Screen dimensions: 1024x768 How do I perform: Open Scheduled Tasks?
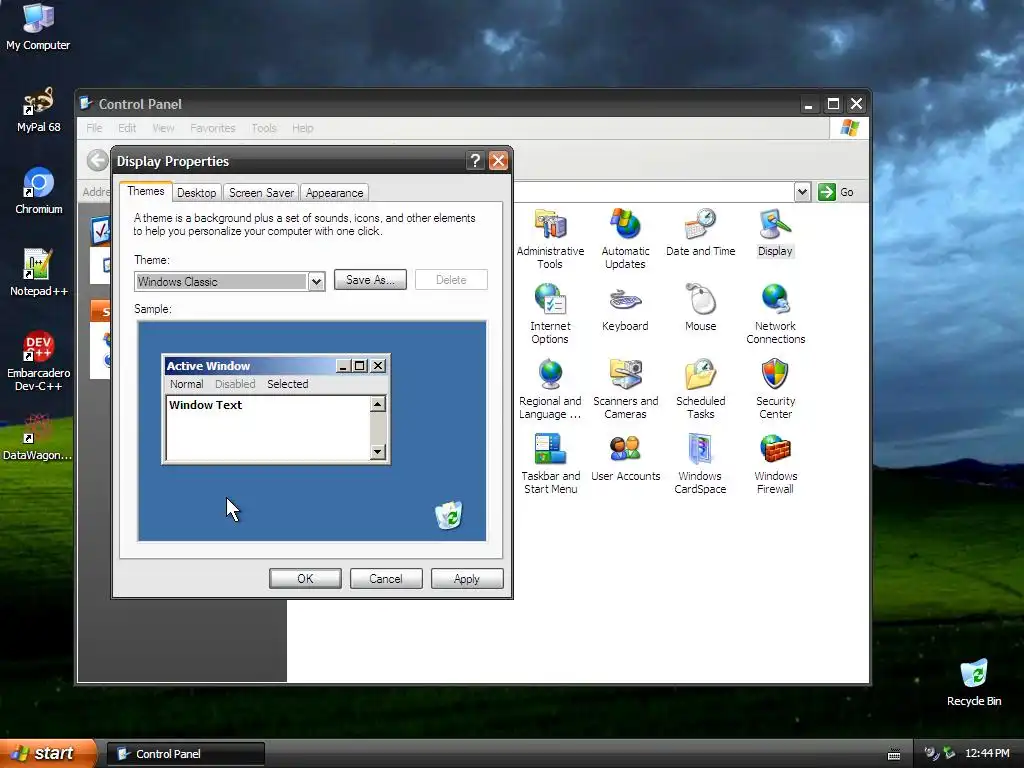(x=700, y=389)
